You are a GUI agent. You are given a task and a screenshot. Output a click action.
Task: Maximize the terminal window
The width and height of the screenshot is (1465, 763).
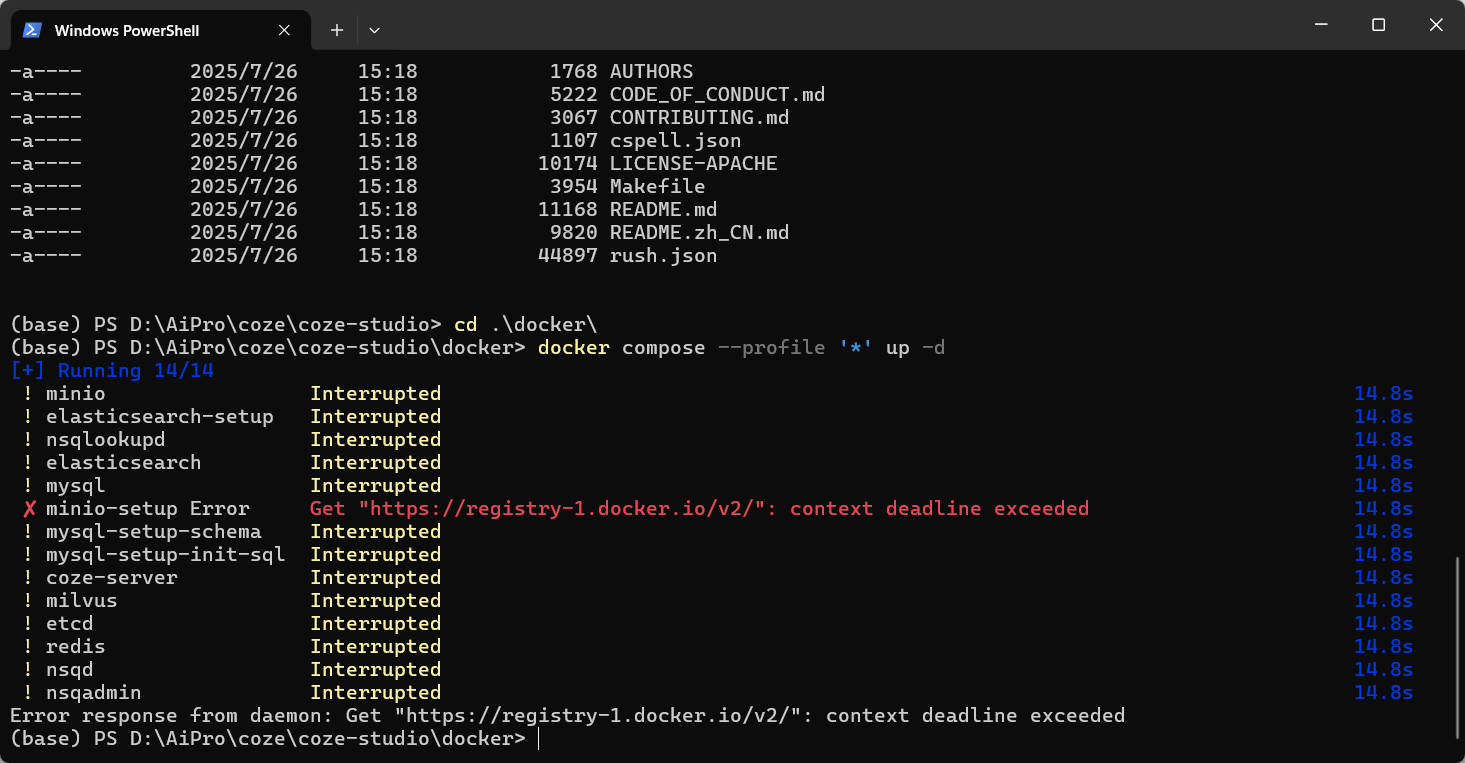coord(1378,25)
